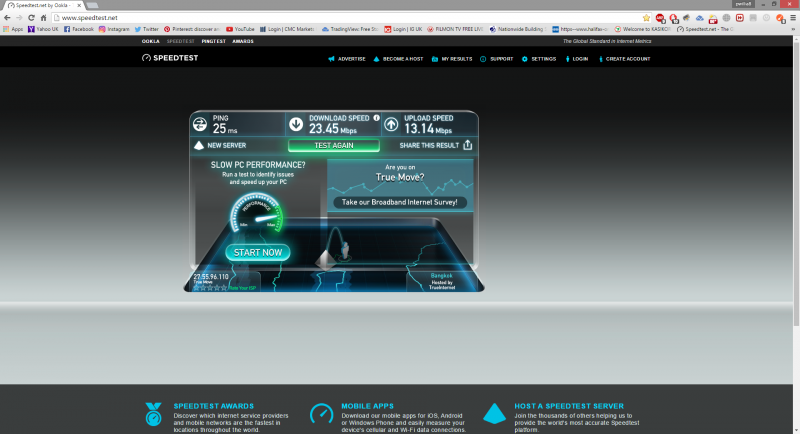800x434 pixels.
Task: Click the HOST A SPEEDTEST SERVER heading
Action: (x=569, y=406)
